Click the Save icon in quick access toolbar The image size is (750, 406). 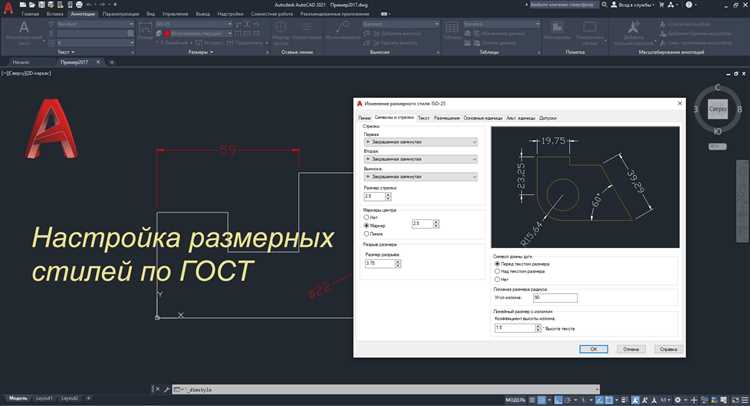(41, 5)
